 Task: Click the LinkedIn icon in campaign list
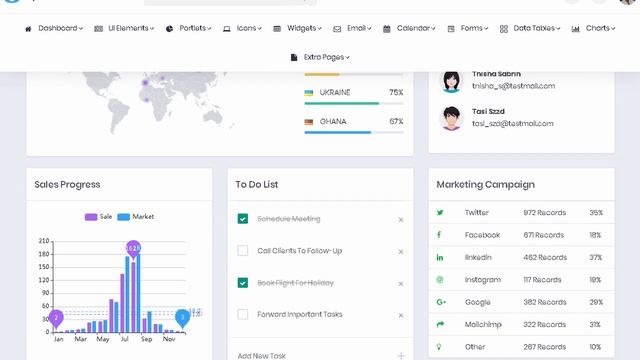[x=440, y=257]
